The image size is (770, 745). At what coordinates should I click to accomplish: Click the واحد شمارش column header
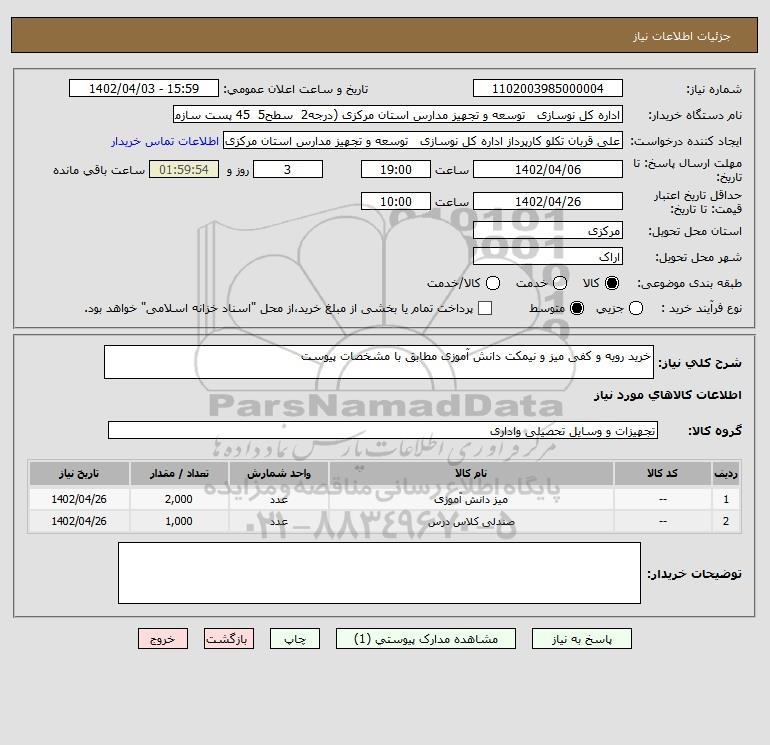279,473
